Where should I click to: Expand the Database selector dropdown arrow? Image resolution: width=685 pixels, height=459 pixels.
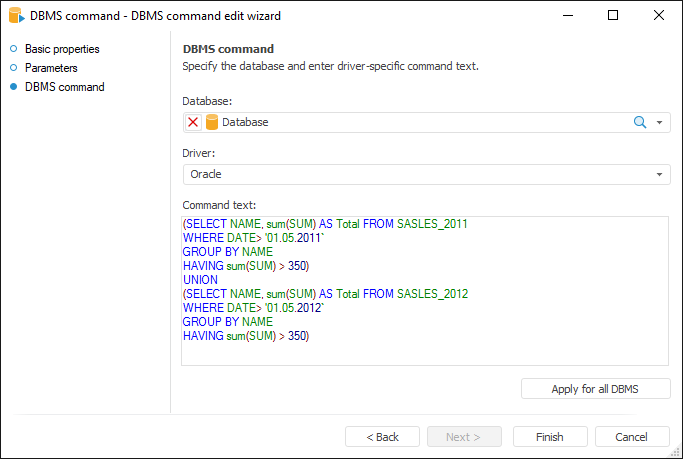pos(660,122)
